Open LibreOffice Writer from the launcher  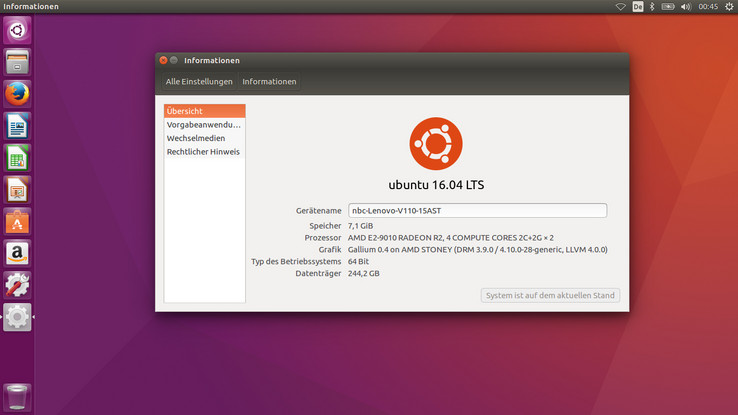[17, 126]
